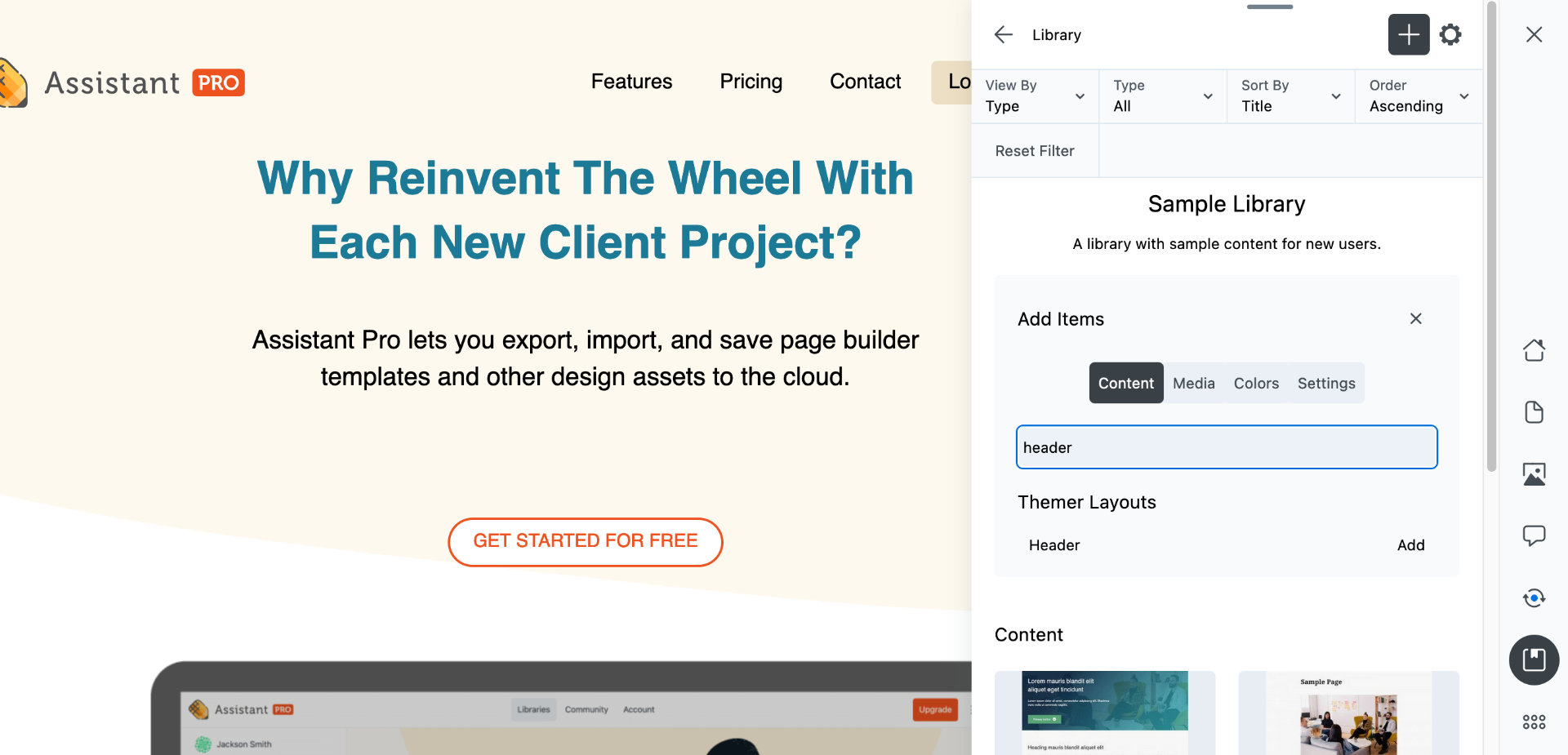This screenshot has width=1568, height=755.
Task: Expand the View By Type dropdown
Action: (x=1035, y=95)
